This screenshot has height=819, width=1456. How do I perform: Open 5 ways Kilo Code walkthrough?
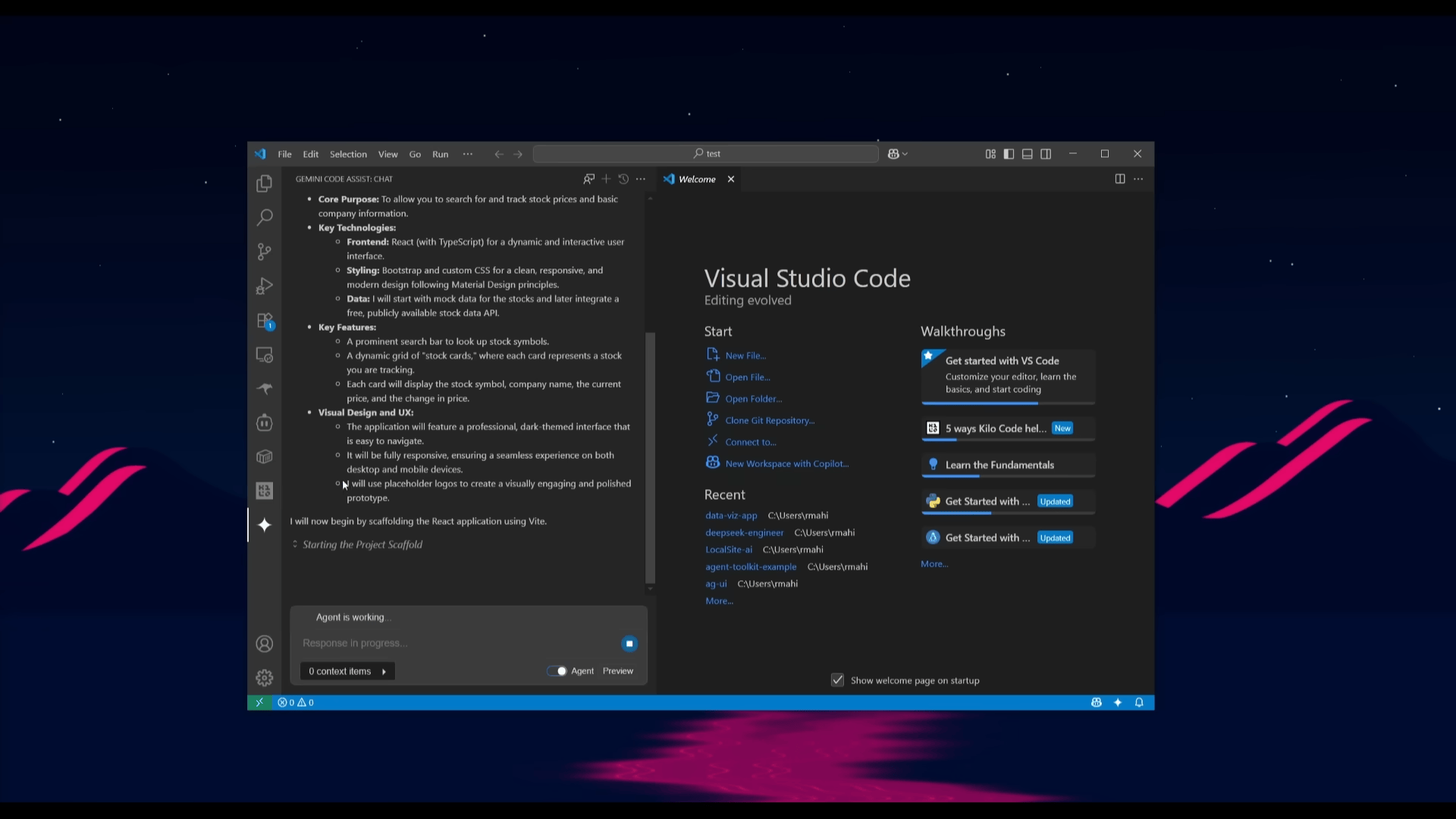(1008, 428)
